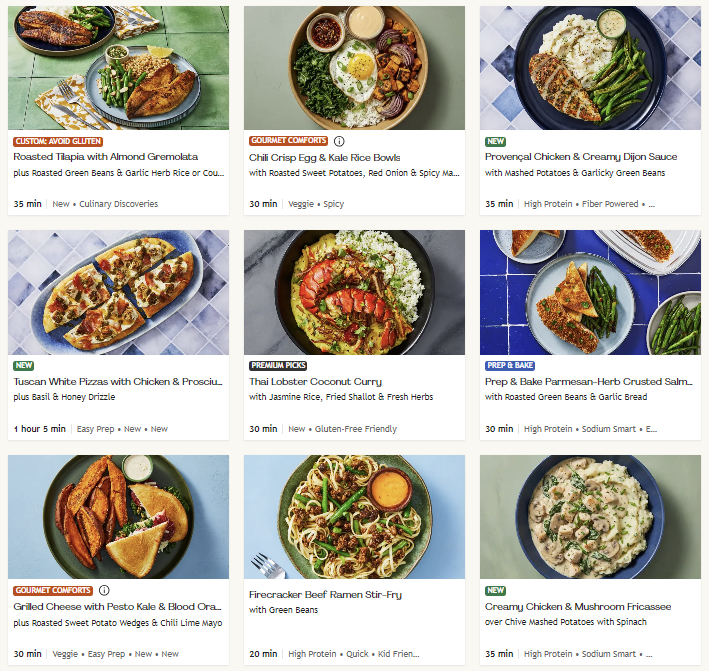Image resolution: width=709 pixels, height=671 pixels.
Task: Click the Veggie • Spicy tags on Chili Crisp
Action: (x=316, y=204)
